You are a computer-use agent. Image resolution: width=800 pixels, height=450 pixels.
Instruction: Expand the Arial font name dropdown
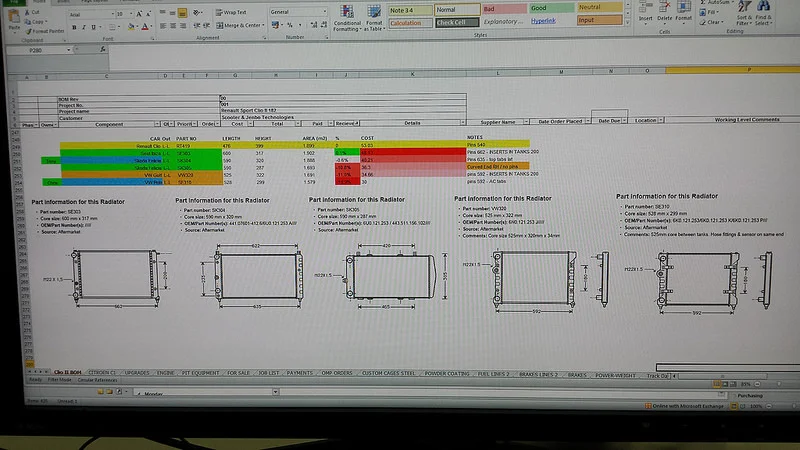coord(112,15)
